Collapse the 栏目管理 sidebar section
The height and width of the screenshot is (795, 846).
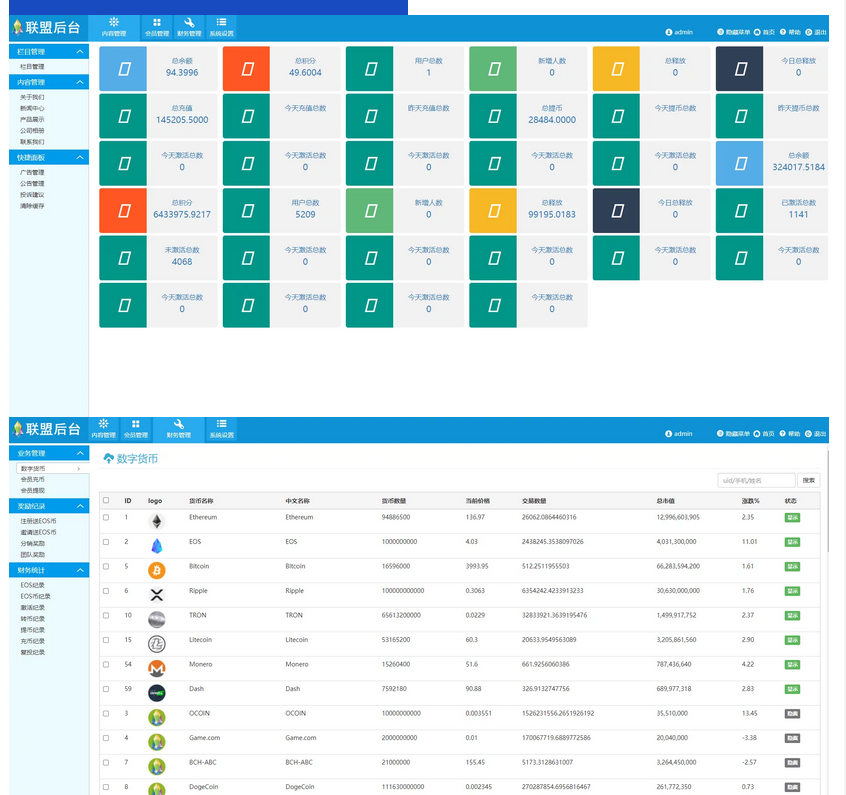(80, 51)
